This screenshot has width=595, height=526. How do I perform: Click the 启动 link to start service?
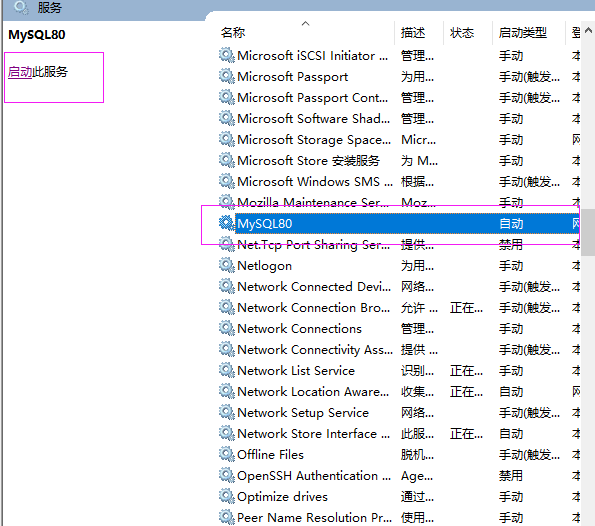click(20, 72)
